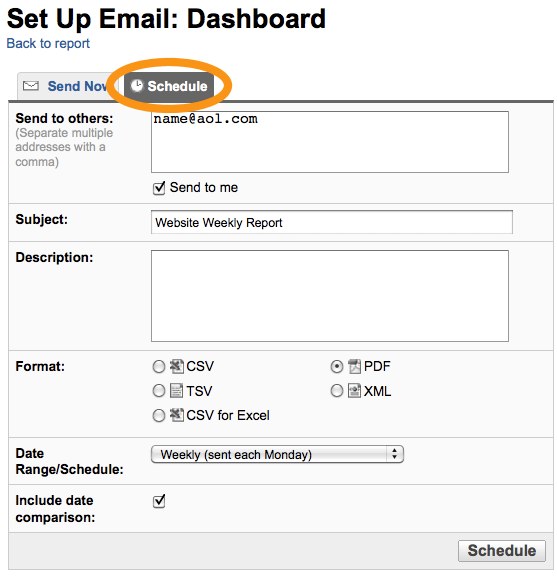Open the Date Range/Schedule dropdown
This screenshot has height=576, width=557.
[277, 454]
